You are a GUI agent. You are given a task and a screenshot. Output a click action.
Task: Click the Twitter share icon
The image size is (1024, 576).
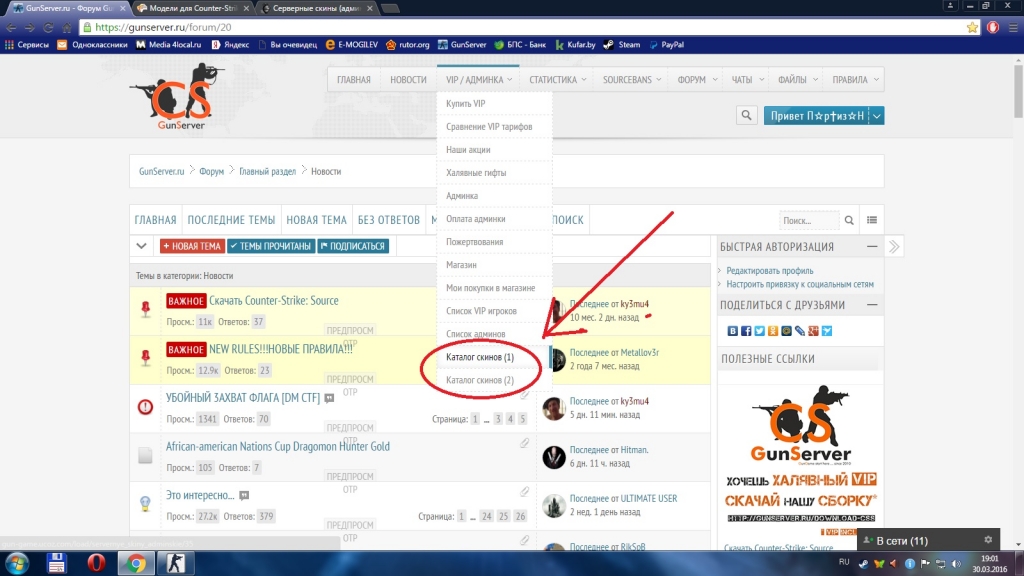pyautogui.click(x=759, y=331)
